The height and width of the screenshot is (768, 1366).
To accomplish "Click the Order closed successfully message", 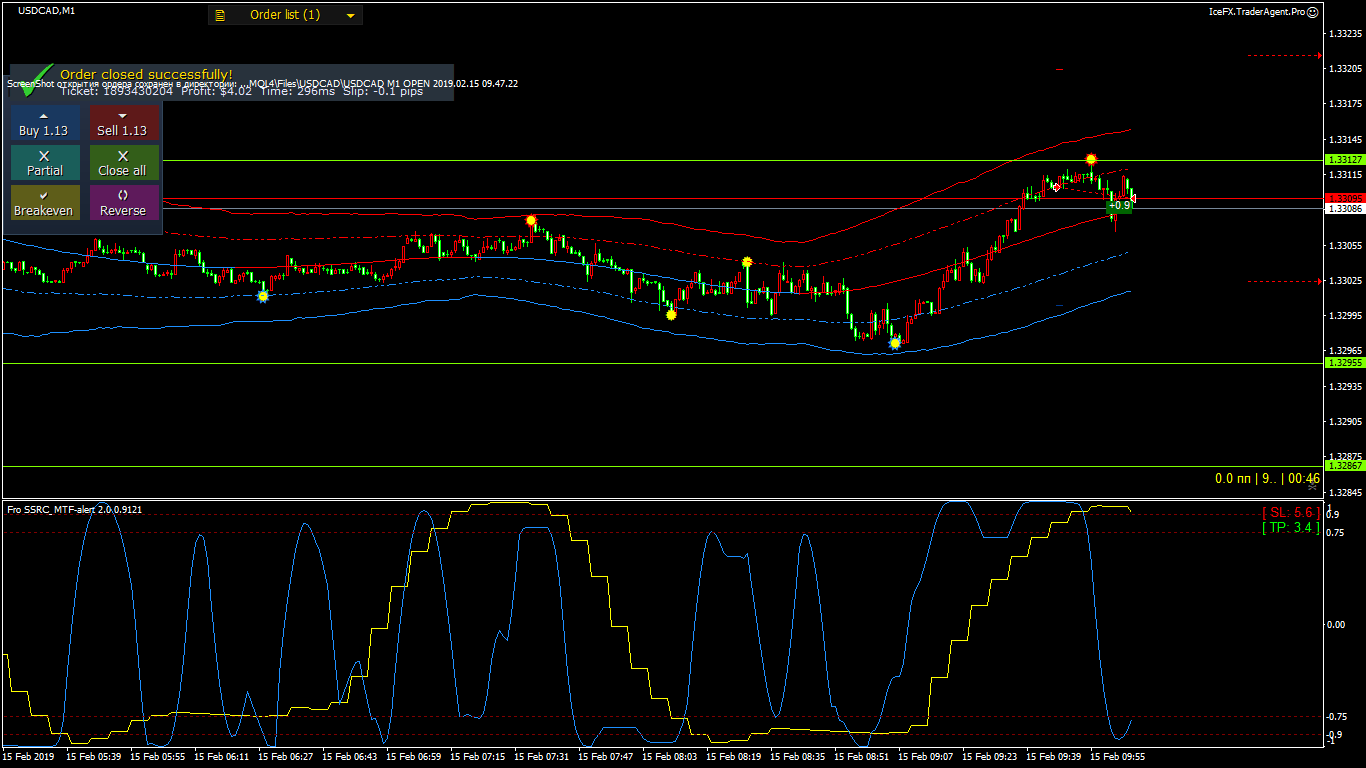I will coord(146,74).
